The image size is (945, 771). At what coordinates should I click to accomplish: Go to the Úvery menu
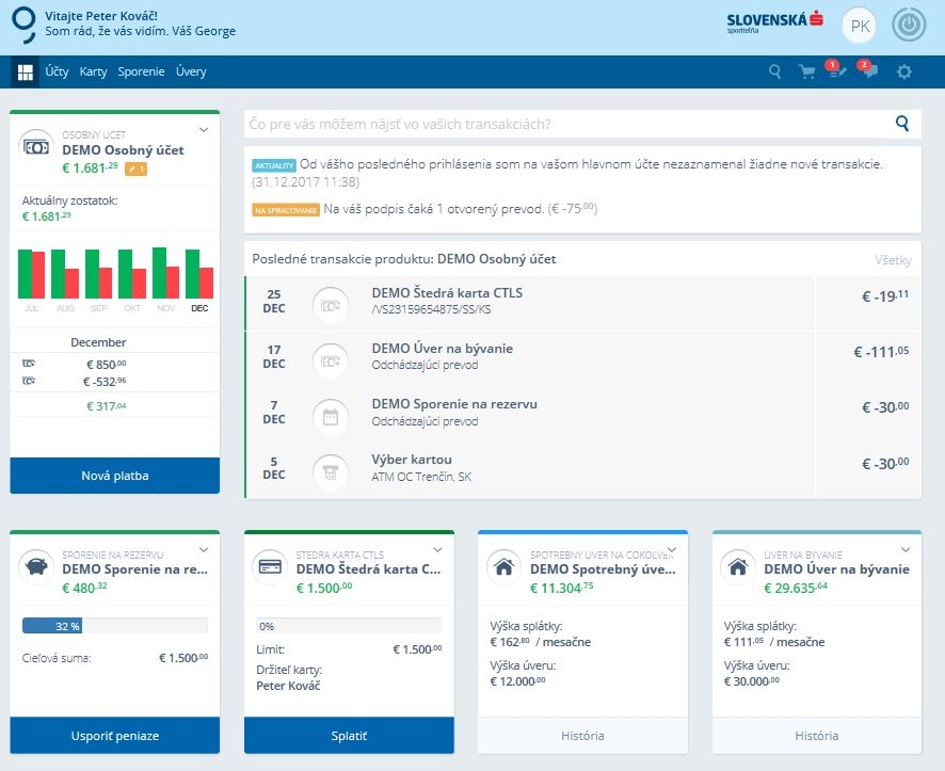coord(191,72)
